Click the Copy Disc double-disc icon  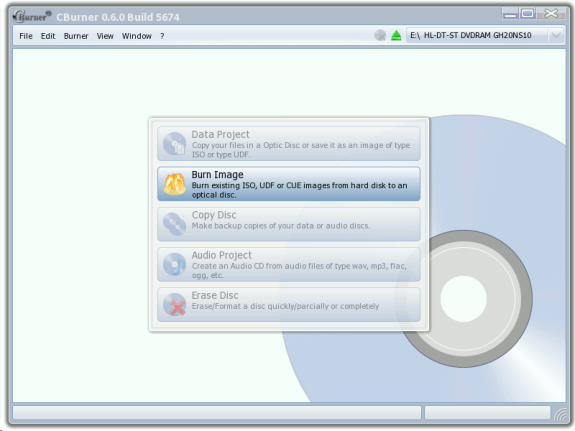click(x=175, y=224)
